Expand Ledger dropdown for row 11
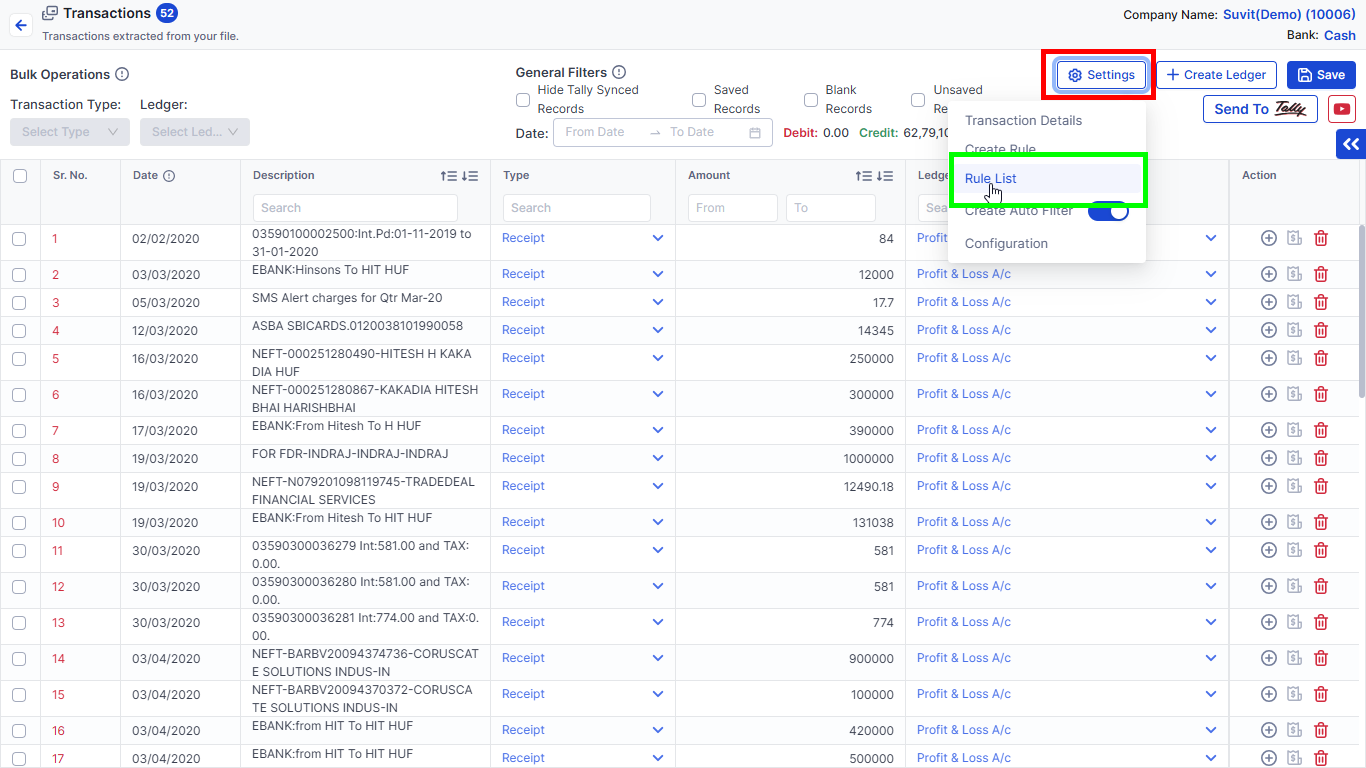The height and width of the screenshot is (768, 1366). tap(1211, 550)
